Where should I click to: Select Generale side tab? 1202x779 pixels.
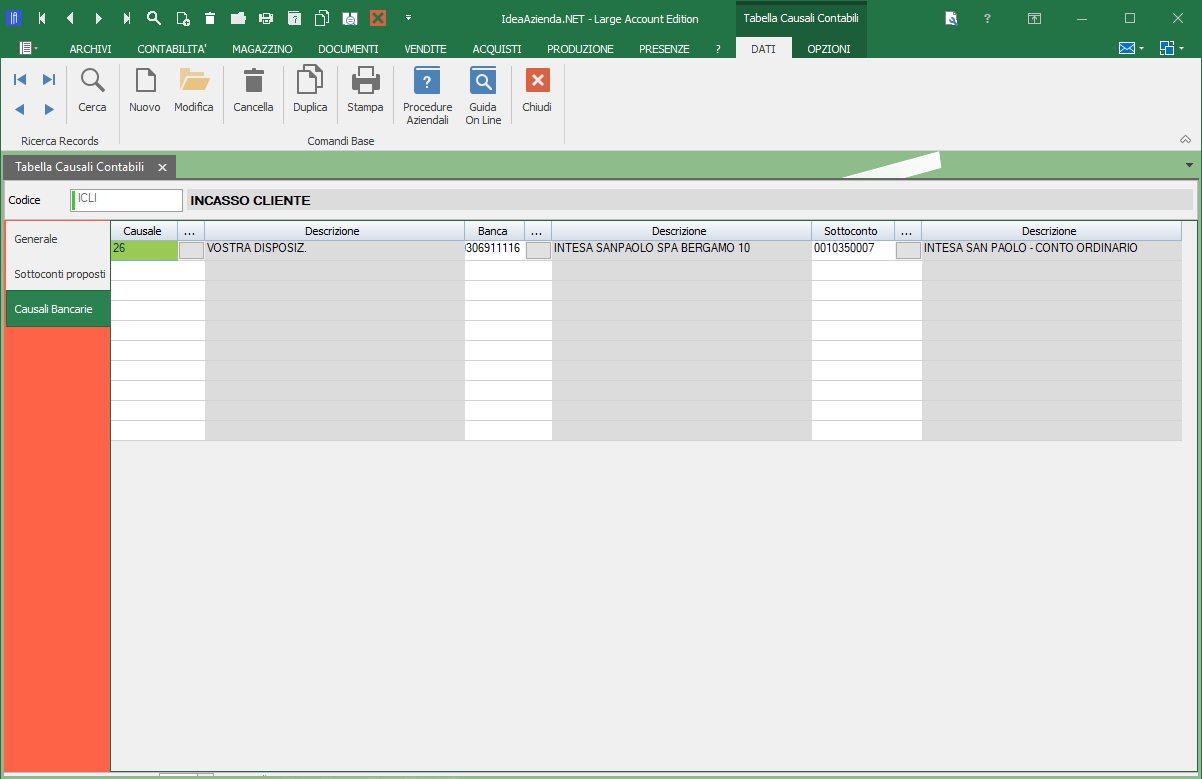pos(57,239)
